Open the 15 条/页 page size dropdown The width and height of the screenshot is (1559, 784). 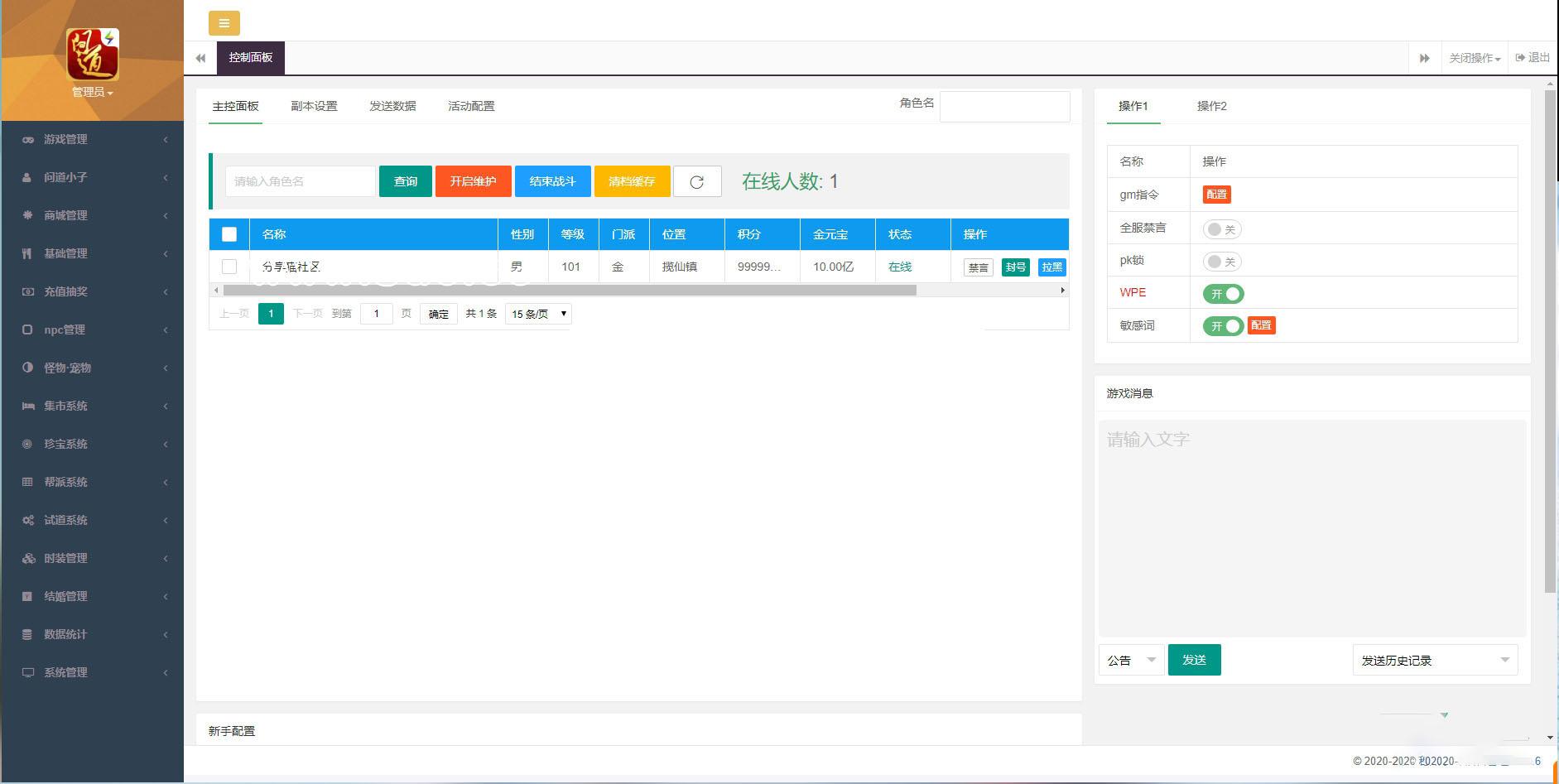(538, 314)
